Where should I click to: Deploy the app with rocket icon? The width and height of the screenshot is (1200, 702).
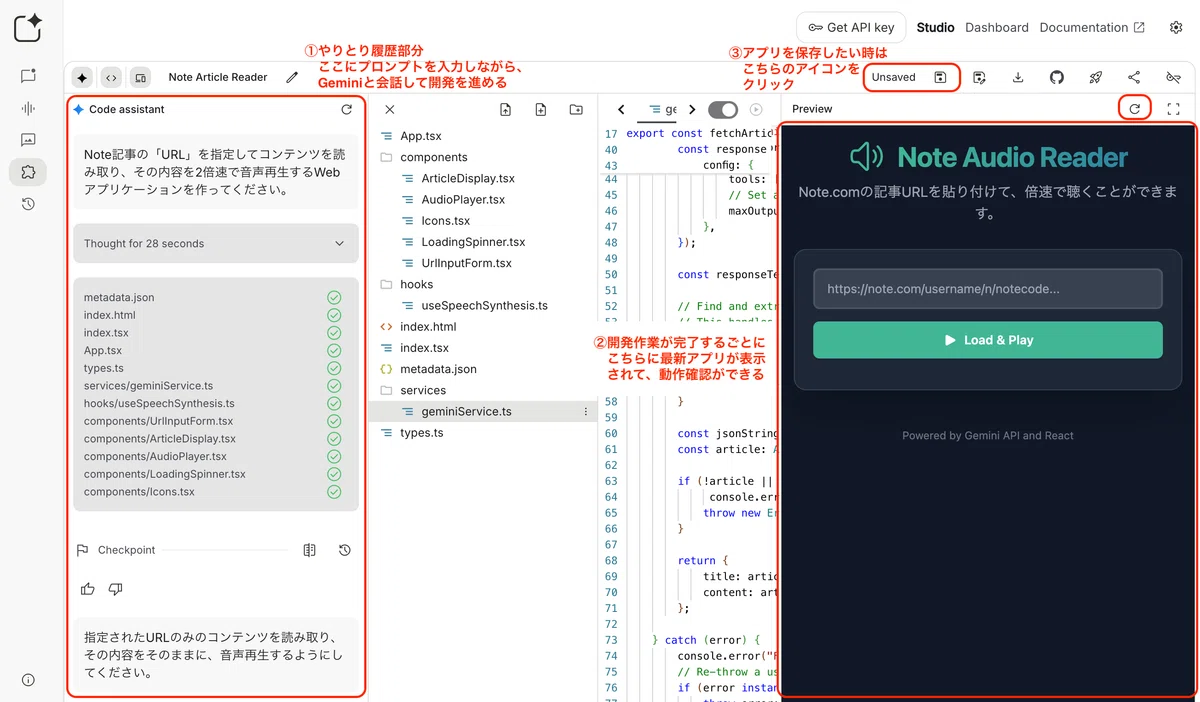pos(1095,77)
